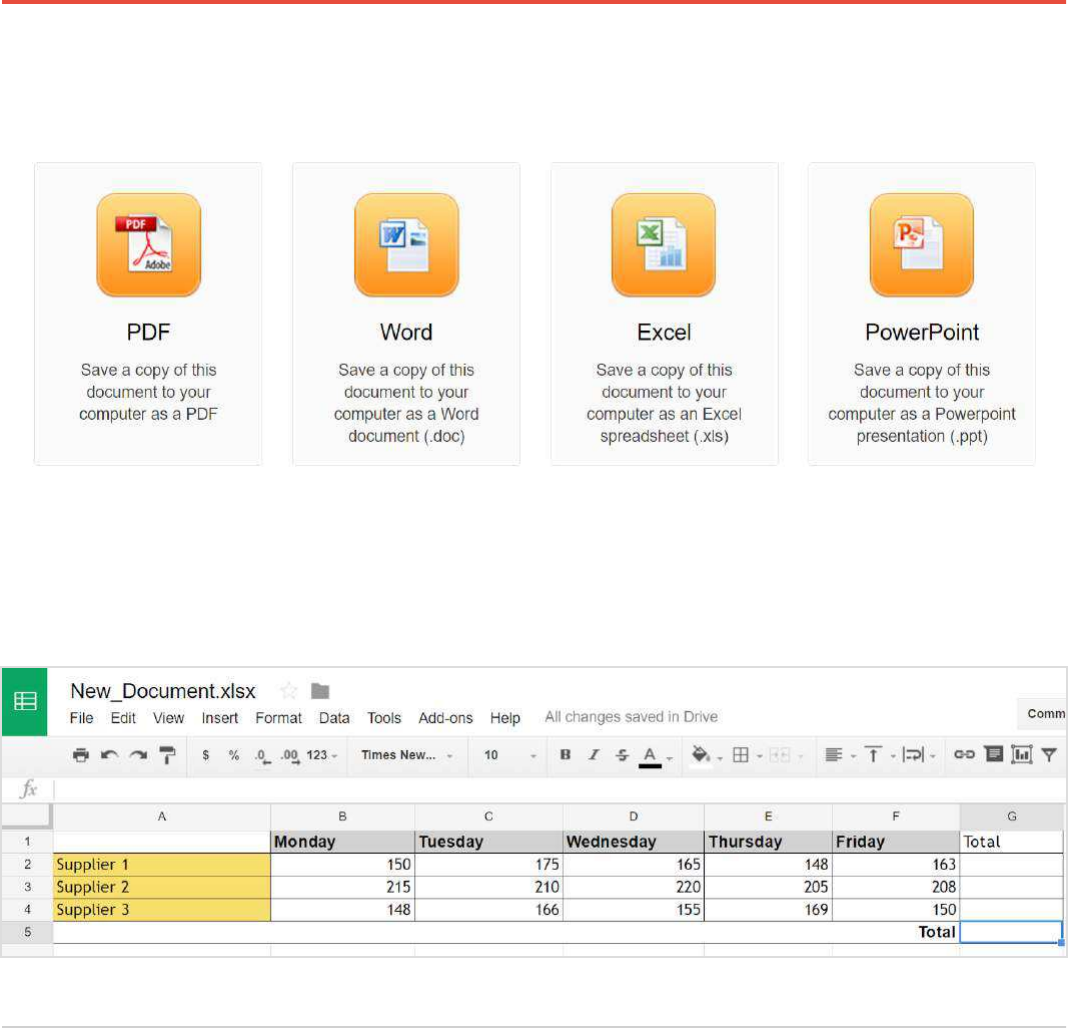The height and width of the screenshot is (1028, 1068).
Task: Click the PowerPoint heading link
Action: point(922,332)
